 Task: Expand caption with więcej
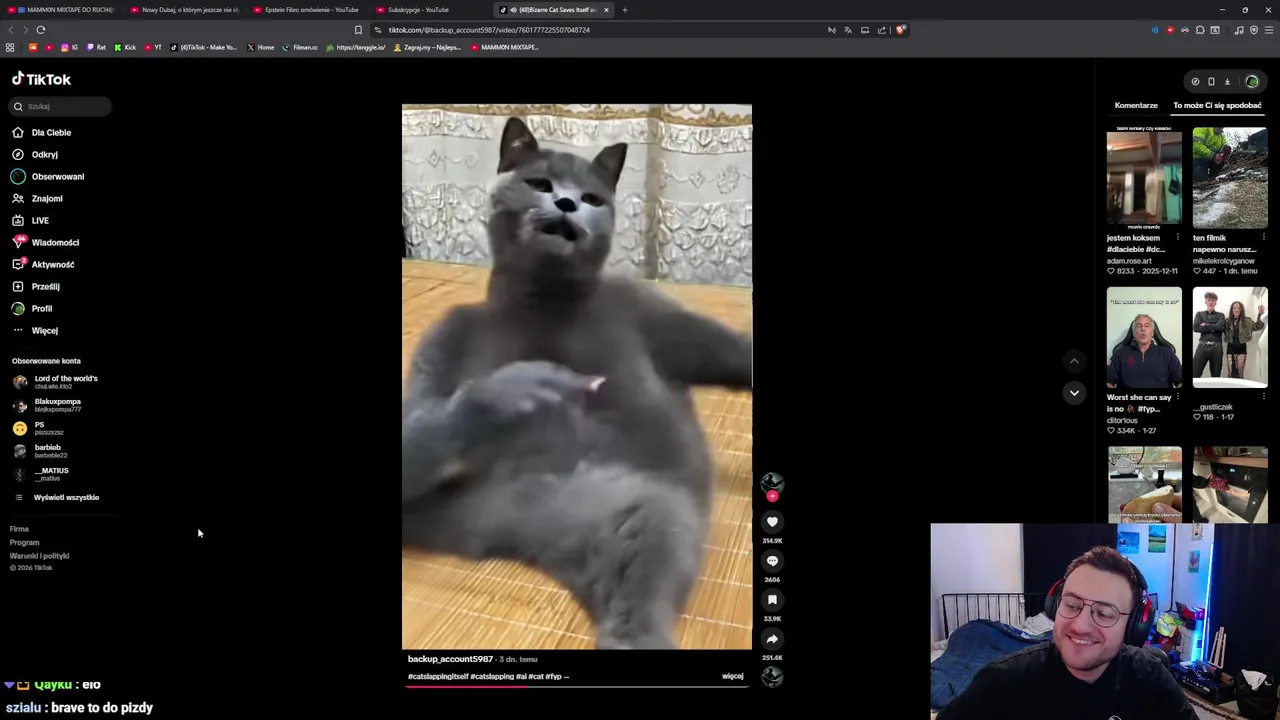[x=732, y=676]
